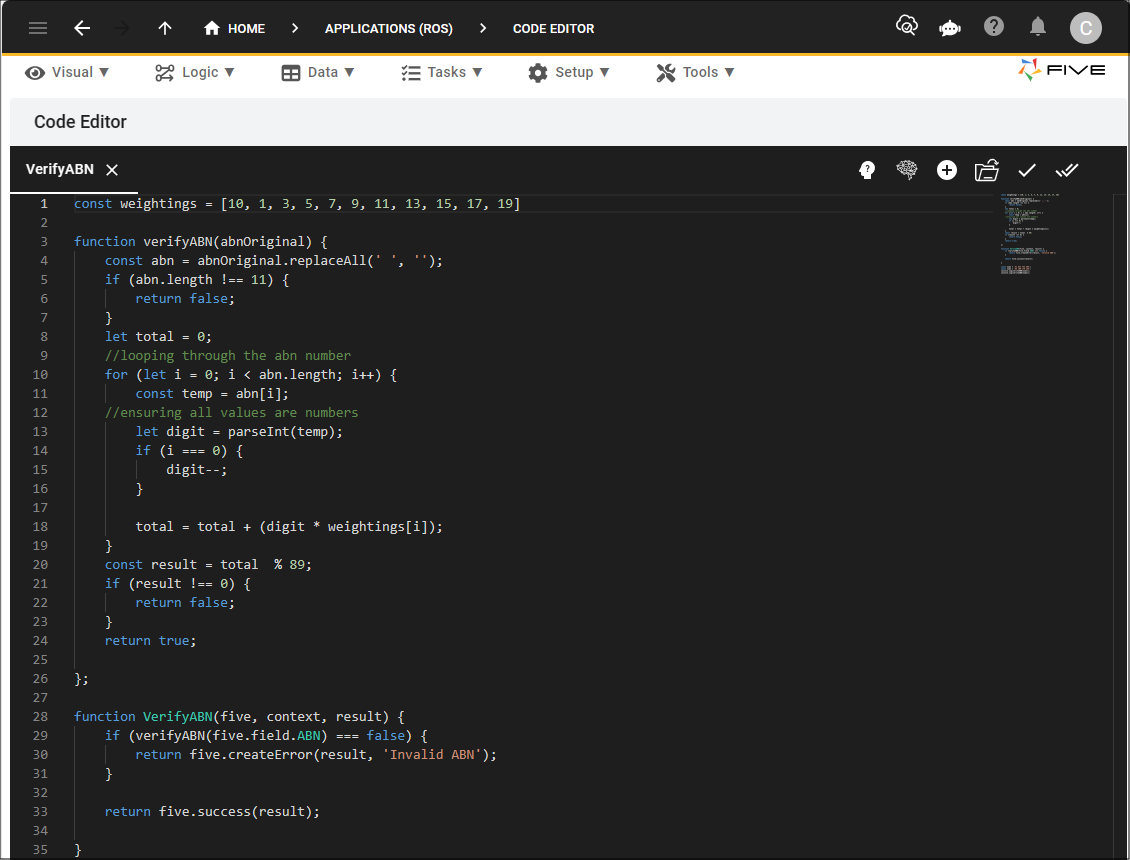
Task: Expand the Data dropdown arrow
Action: 350,72
